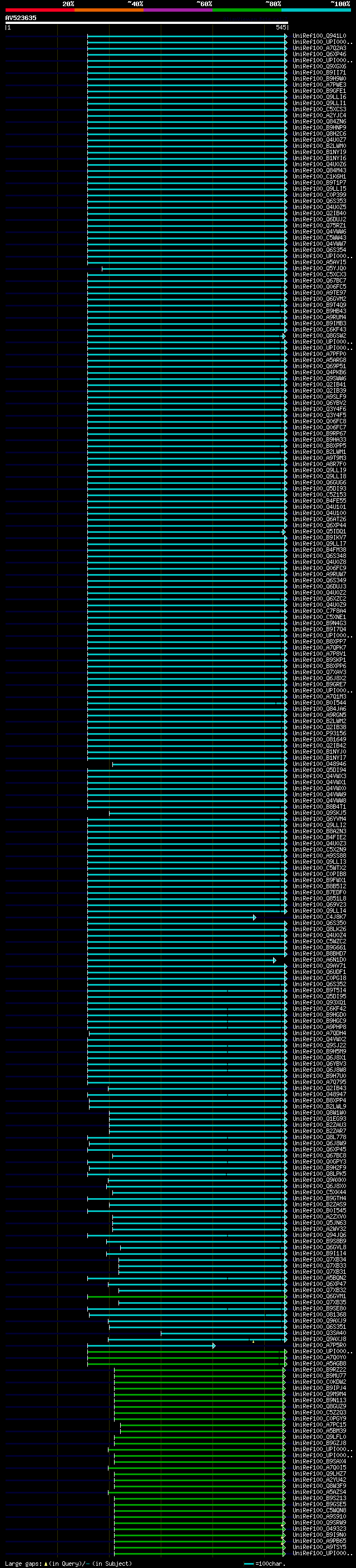Open hit UniRef100_Q941L0
Screen dimensions: 356x1568
click(x=319, y=36)
